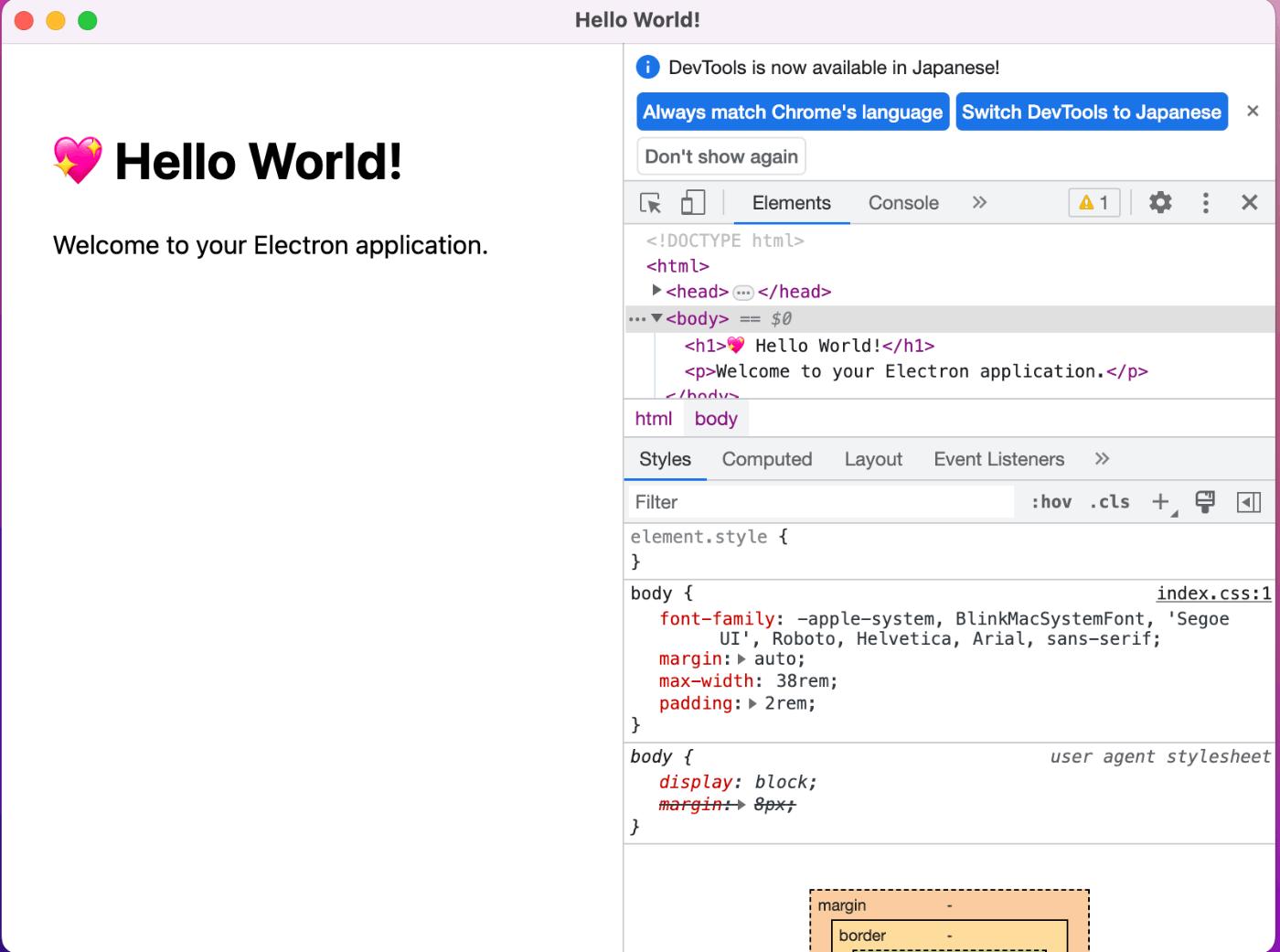
Task: Toggle the .cls element classes panel
Action: (x=1109, y=502)
